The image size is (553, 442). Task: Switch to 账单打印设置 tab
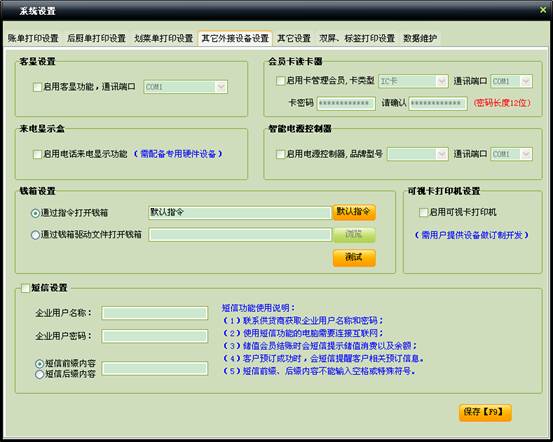33,38
